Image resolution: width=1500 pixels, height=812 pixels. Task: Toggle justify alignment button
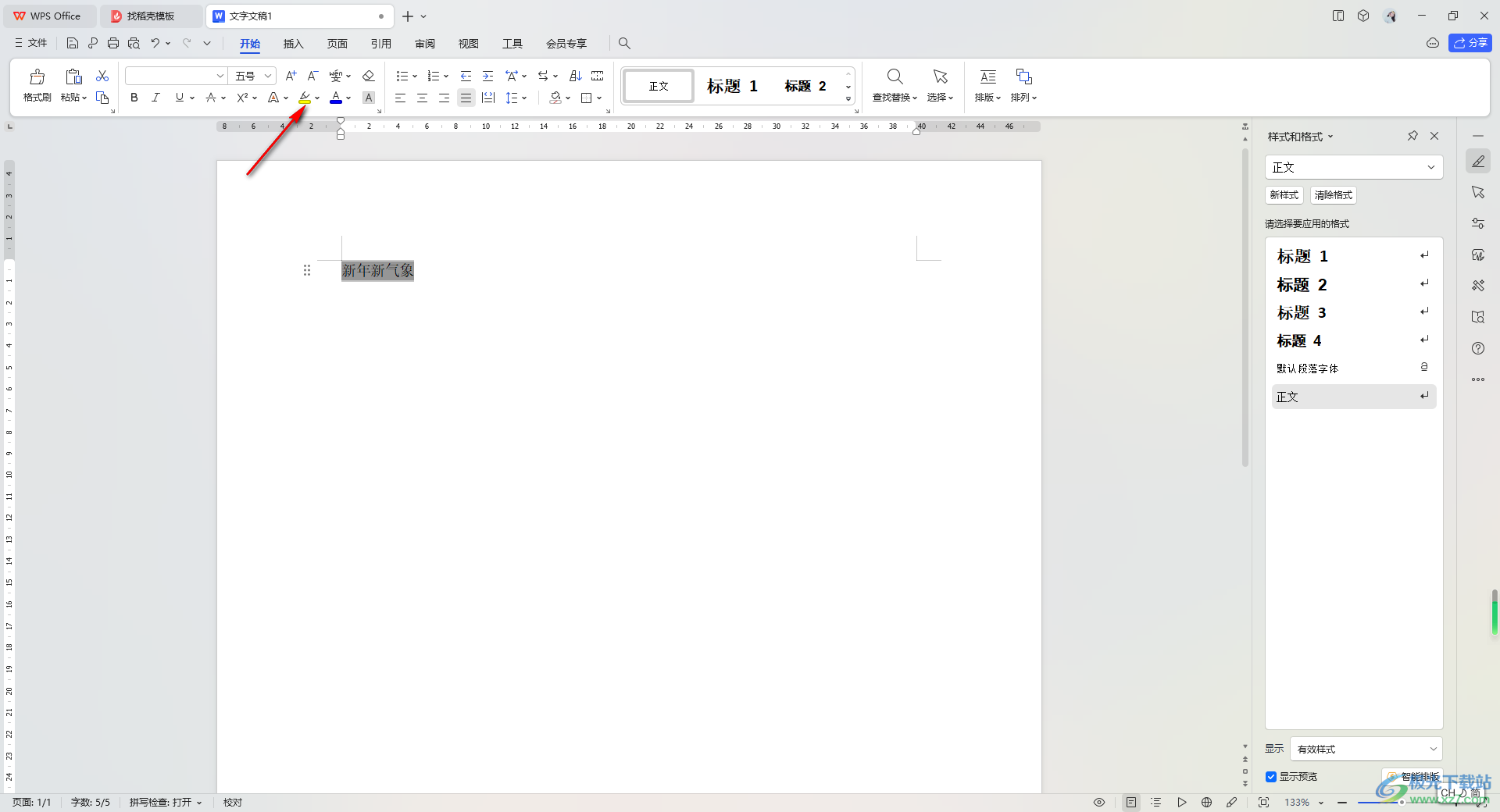(x=466, y=98)
